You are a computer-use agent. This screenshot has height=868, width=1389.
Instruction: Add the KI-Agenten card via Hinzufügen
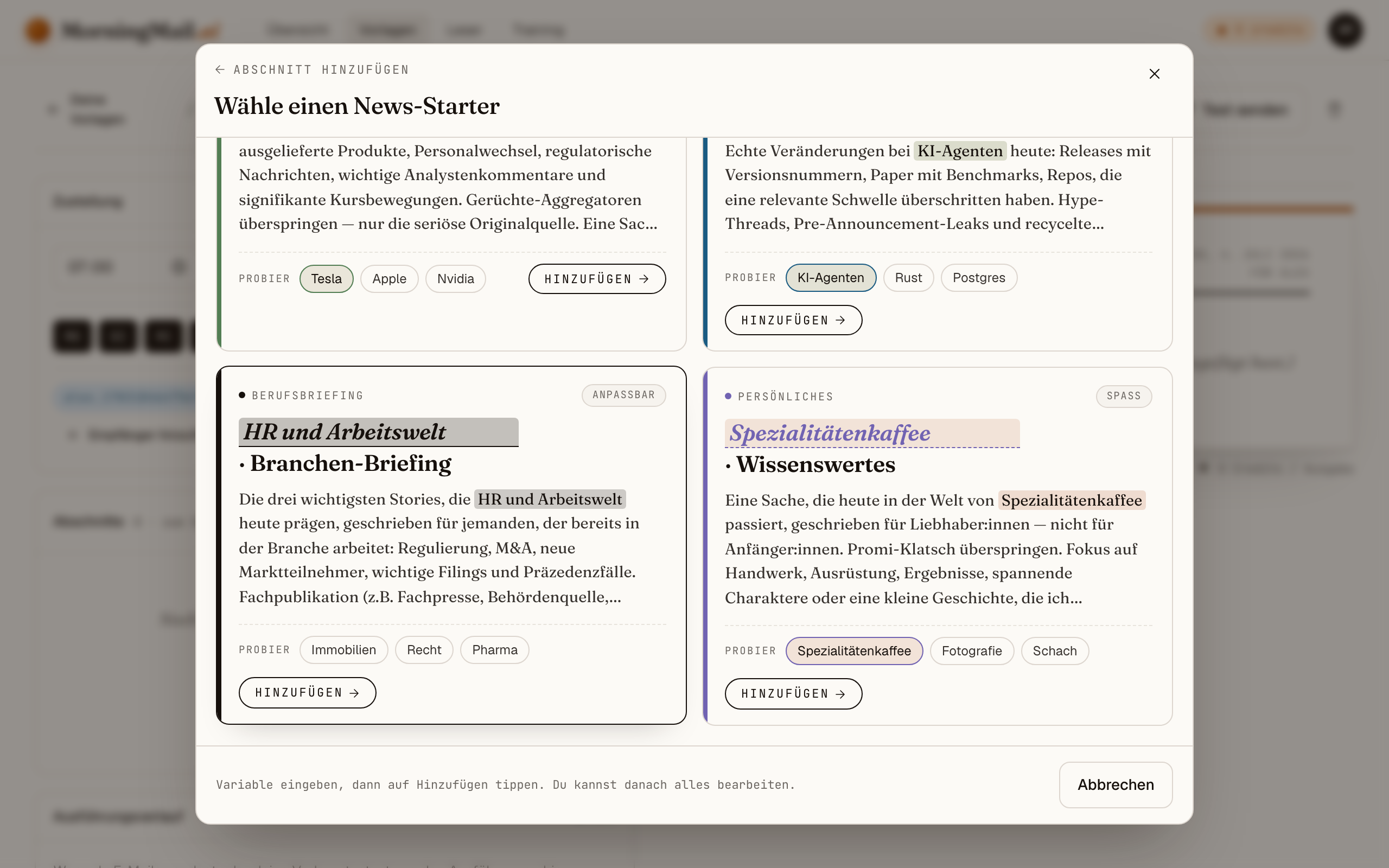[793, 320]
